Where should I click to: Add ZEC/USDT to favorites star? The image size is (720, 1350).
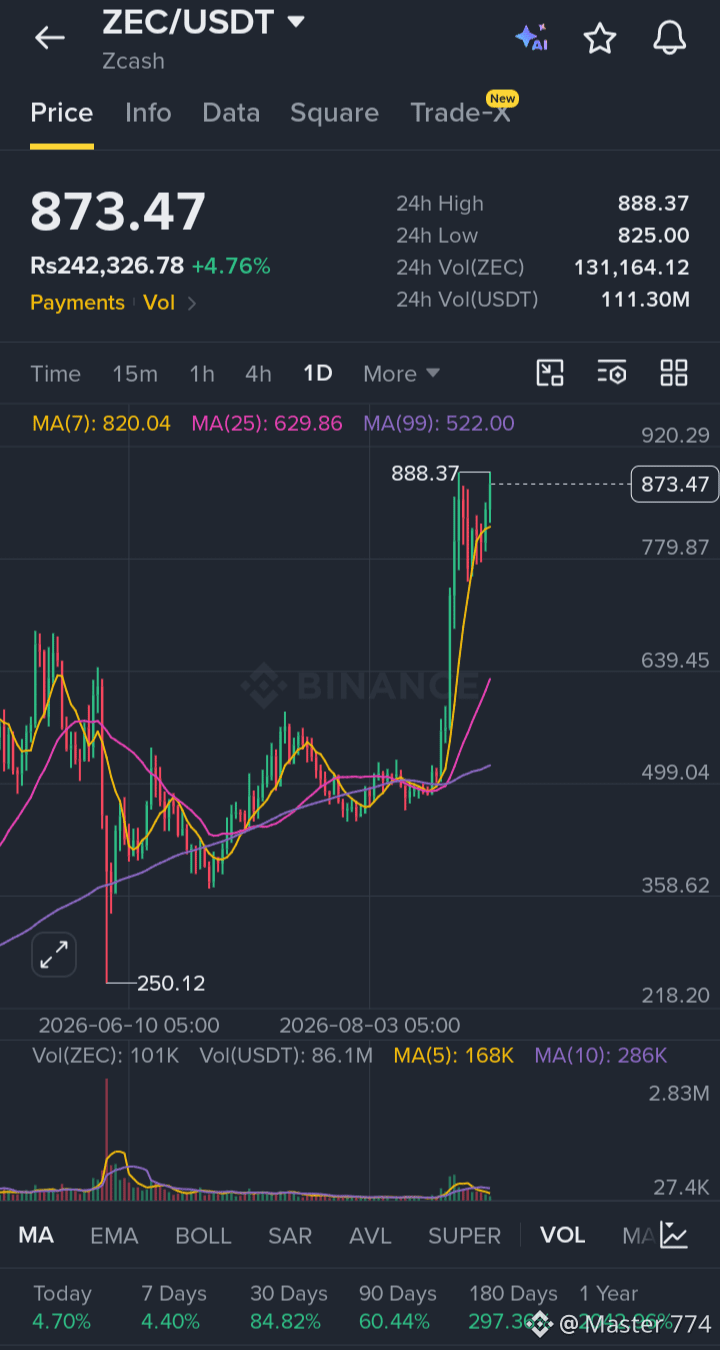click(600, 38)
